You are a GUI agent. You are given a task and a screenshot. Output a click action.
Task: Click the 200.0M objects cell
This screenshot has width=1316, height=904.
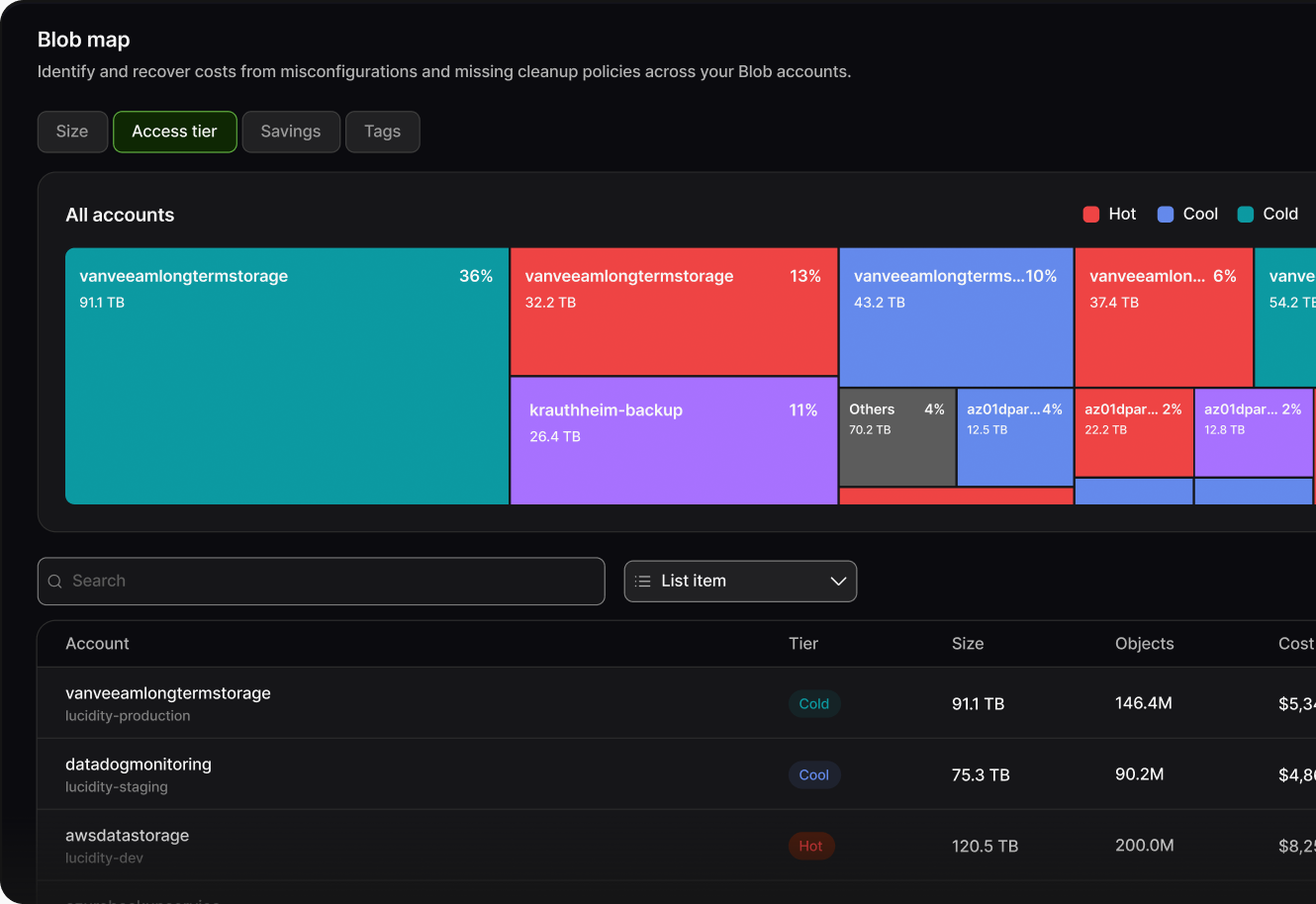(1145, 846)
